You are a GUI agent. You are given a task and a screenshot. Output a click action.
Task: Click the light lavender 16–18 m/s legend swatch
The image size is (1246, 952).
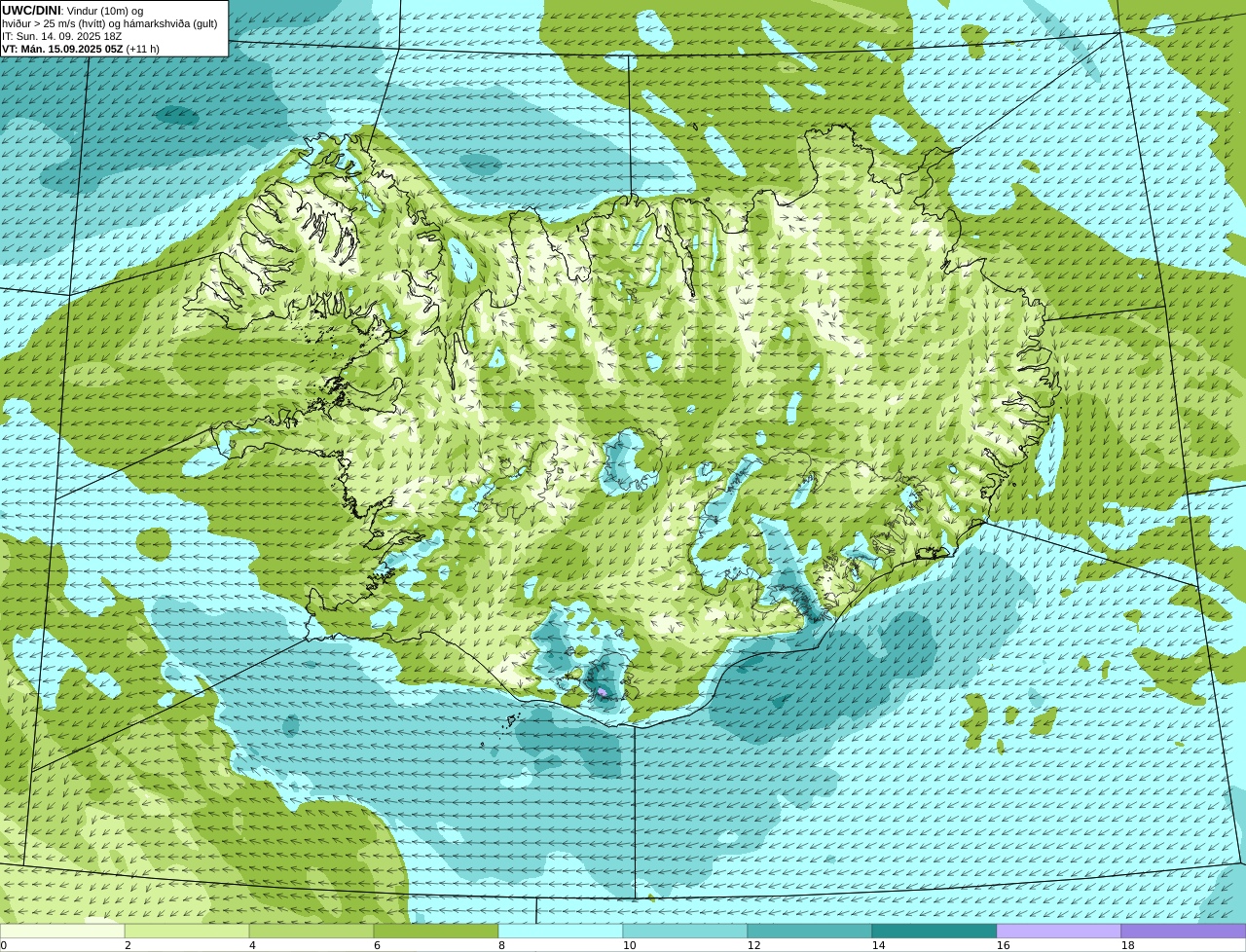pyautogui.click(x=1059, y=931)
